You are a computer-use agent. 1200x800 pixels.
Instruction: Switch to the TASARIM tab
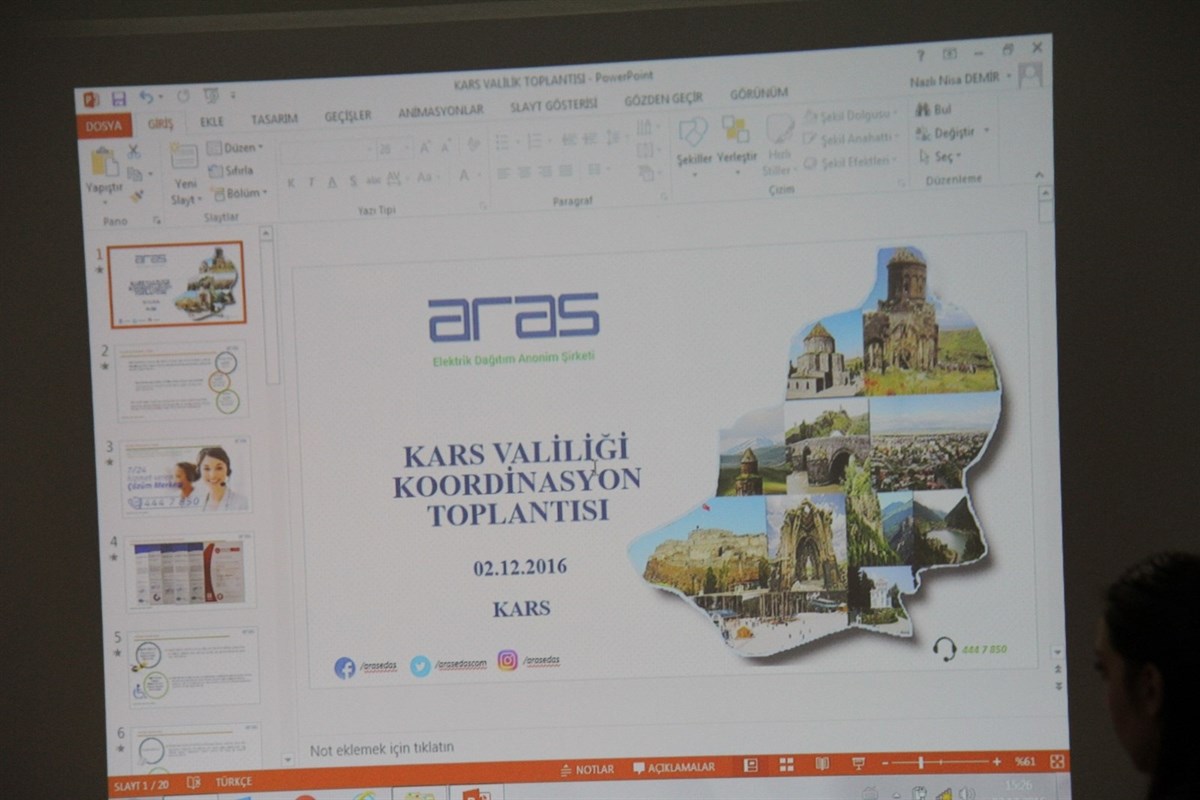coord(274,119)
